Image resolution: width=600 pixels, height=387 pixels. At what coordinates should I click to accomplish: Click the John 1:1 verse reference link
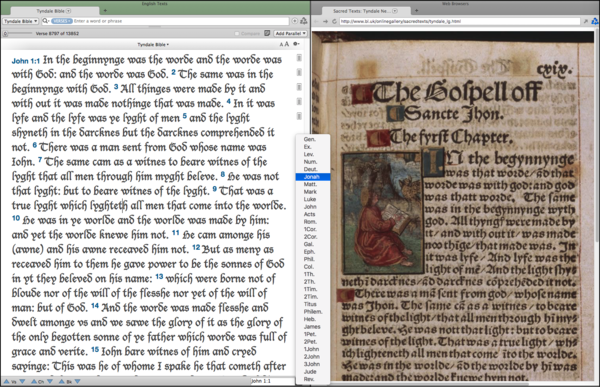click(26, 61)
